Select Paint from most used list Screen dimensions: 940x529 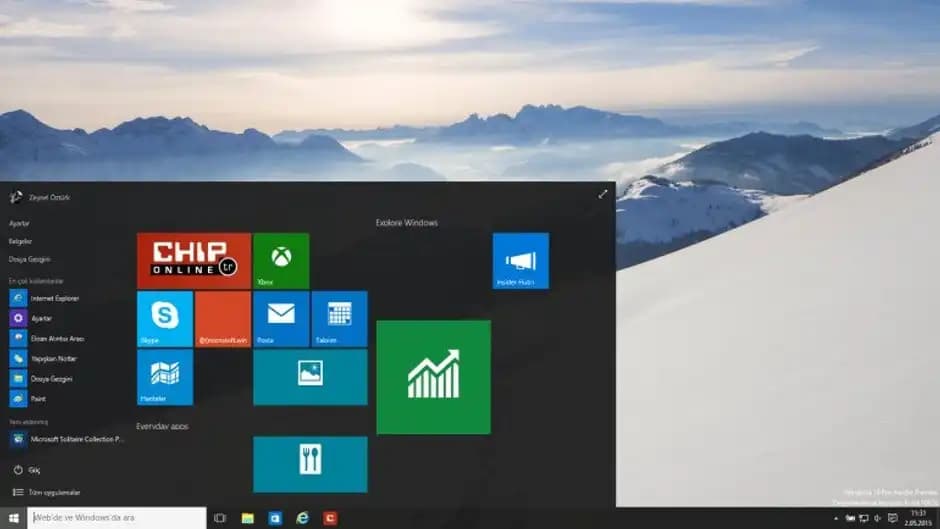coord(38,398)
